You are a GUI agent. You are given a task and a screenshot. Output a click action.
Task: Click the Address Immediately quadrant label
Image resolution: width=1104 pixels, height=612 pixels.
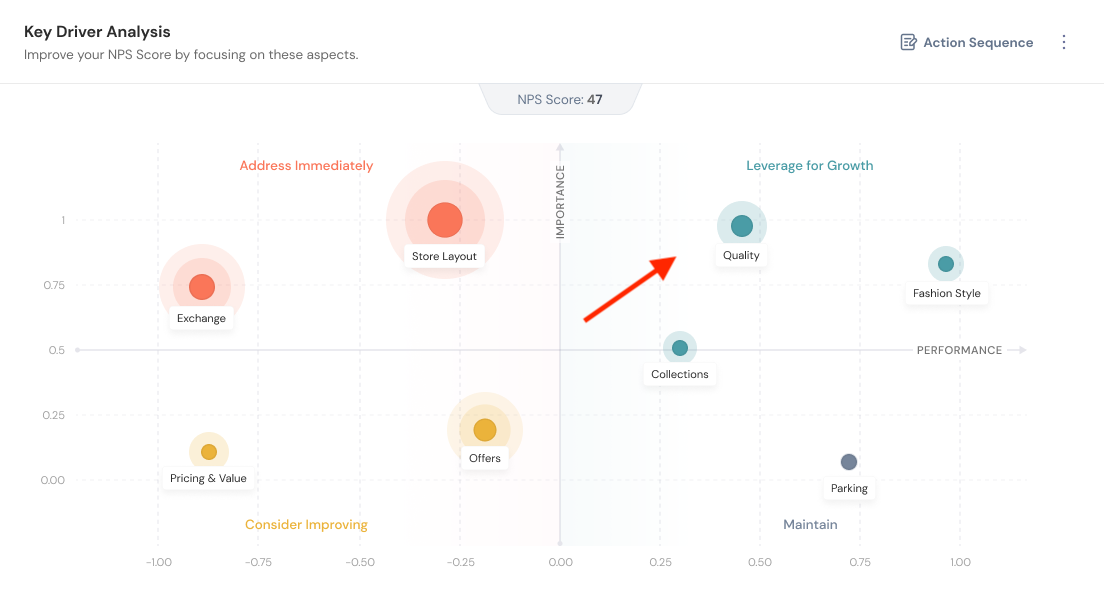(306, 166)
